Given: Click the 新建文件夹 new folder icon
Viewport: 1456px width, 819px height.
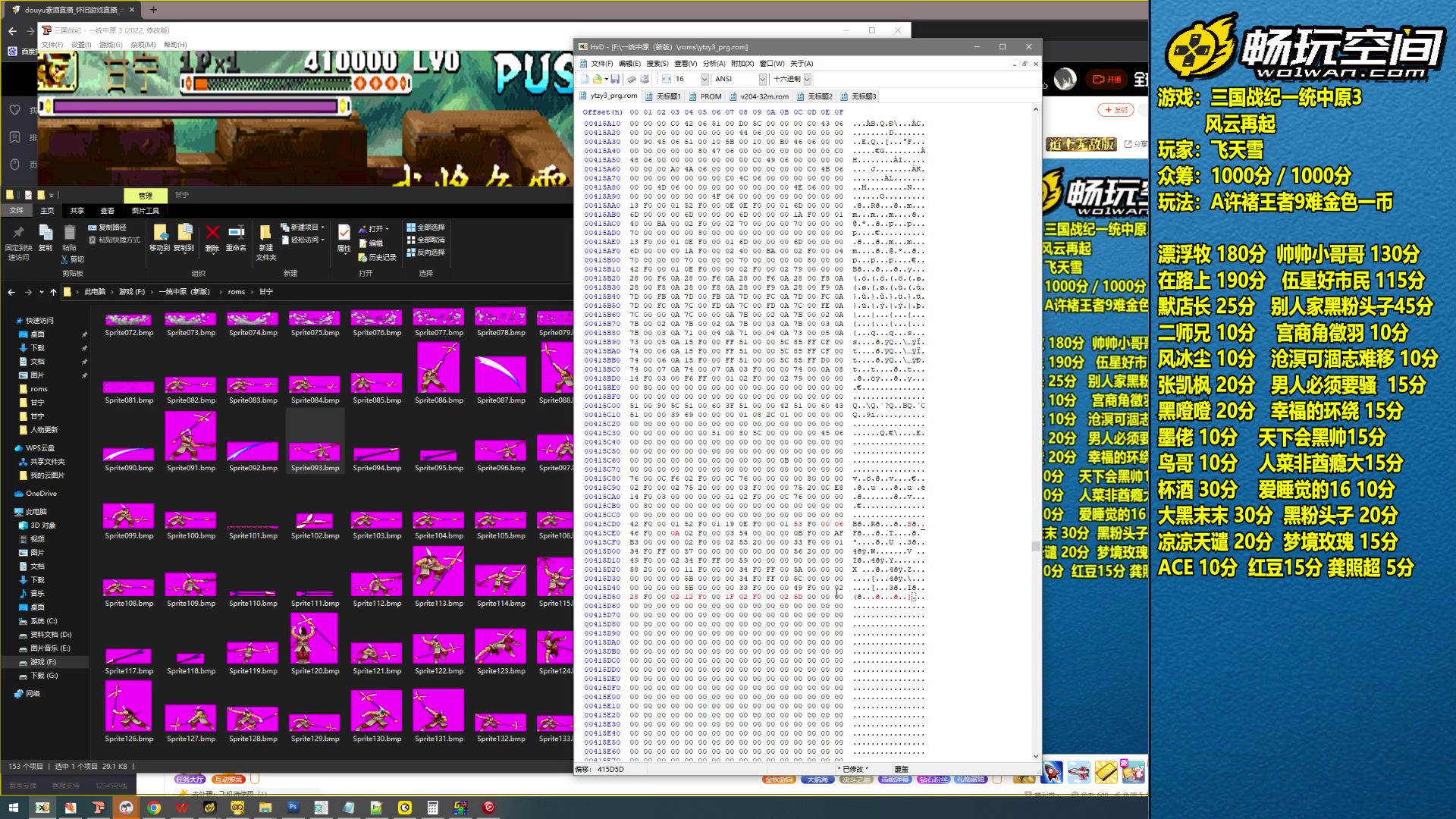Looking at the screenshot, I should 266,233.
